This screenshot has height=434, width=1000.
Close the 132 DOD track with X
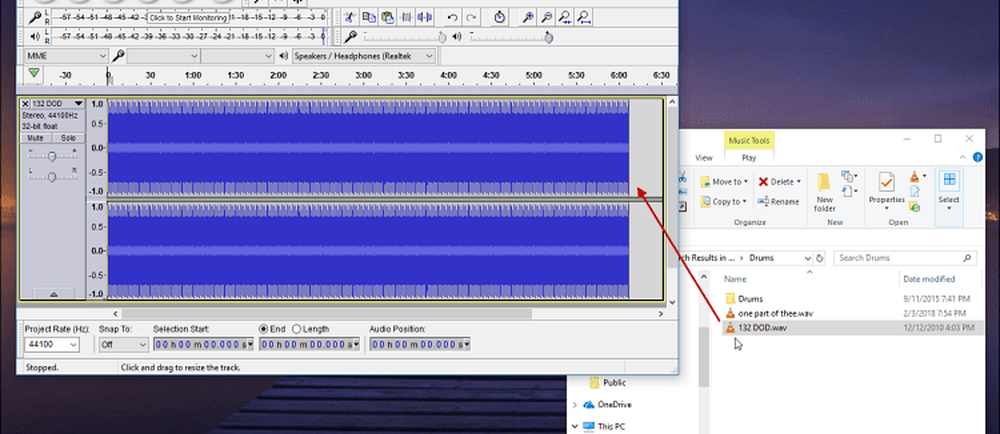coord(25,104)
